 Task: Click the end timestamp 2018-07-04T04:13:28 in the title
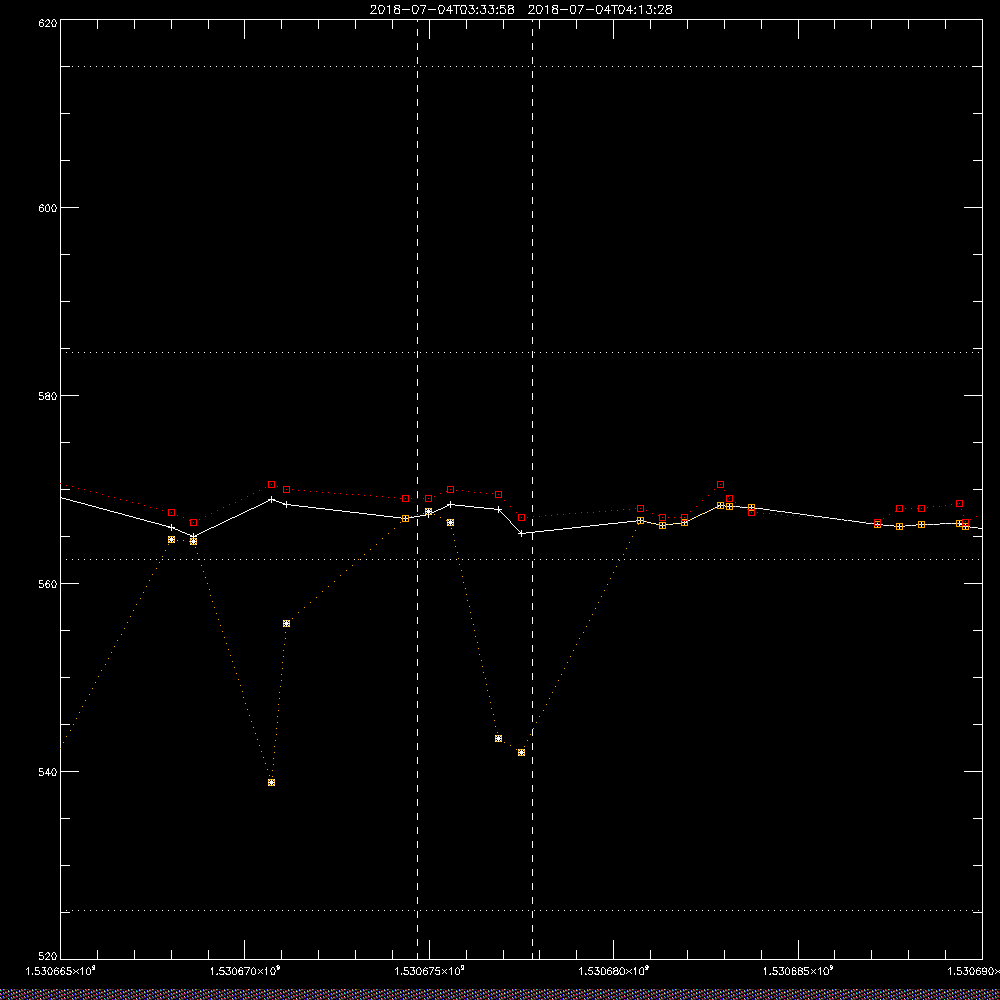point(600,10)
